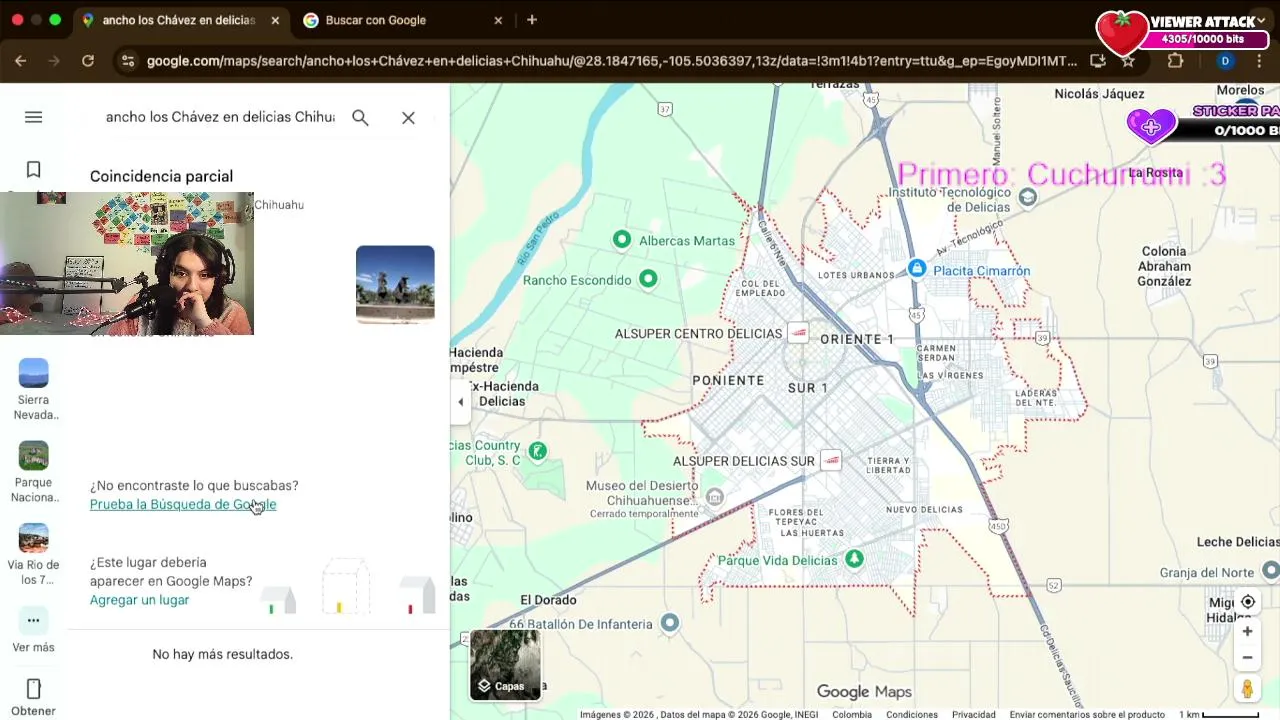The width and height of the screenshot is (1280, 720).
Task: Click Granja del Norte map marker
Action: 1271,571
